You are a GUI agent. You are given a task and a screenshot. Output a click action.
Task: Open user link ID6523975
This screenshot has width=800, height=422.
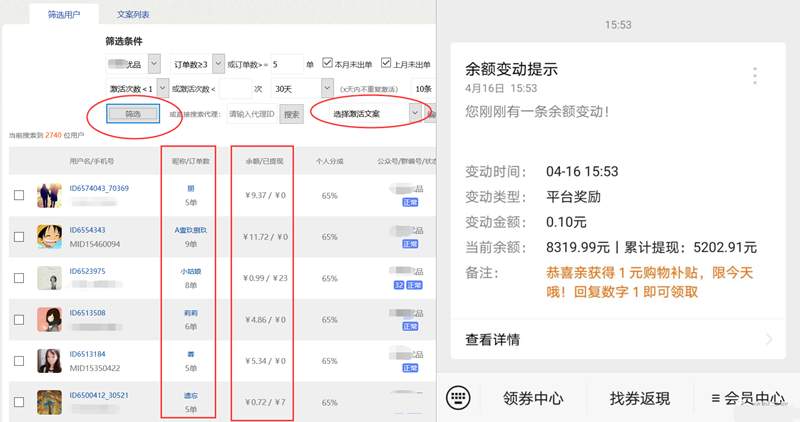(x=87, y=271)
